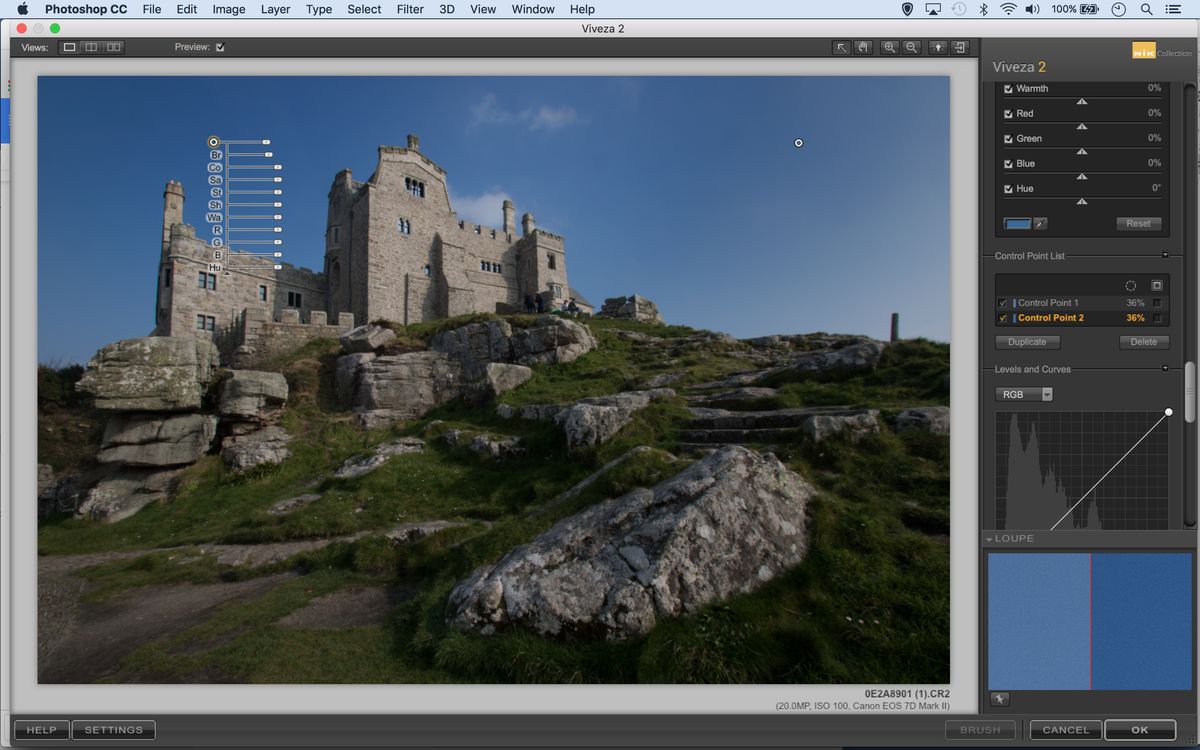Viewport: 1200px width, 750px height.
Task: Open the Window menu
Action: pyautogui.click(x=532, y=9)
